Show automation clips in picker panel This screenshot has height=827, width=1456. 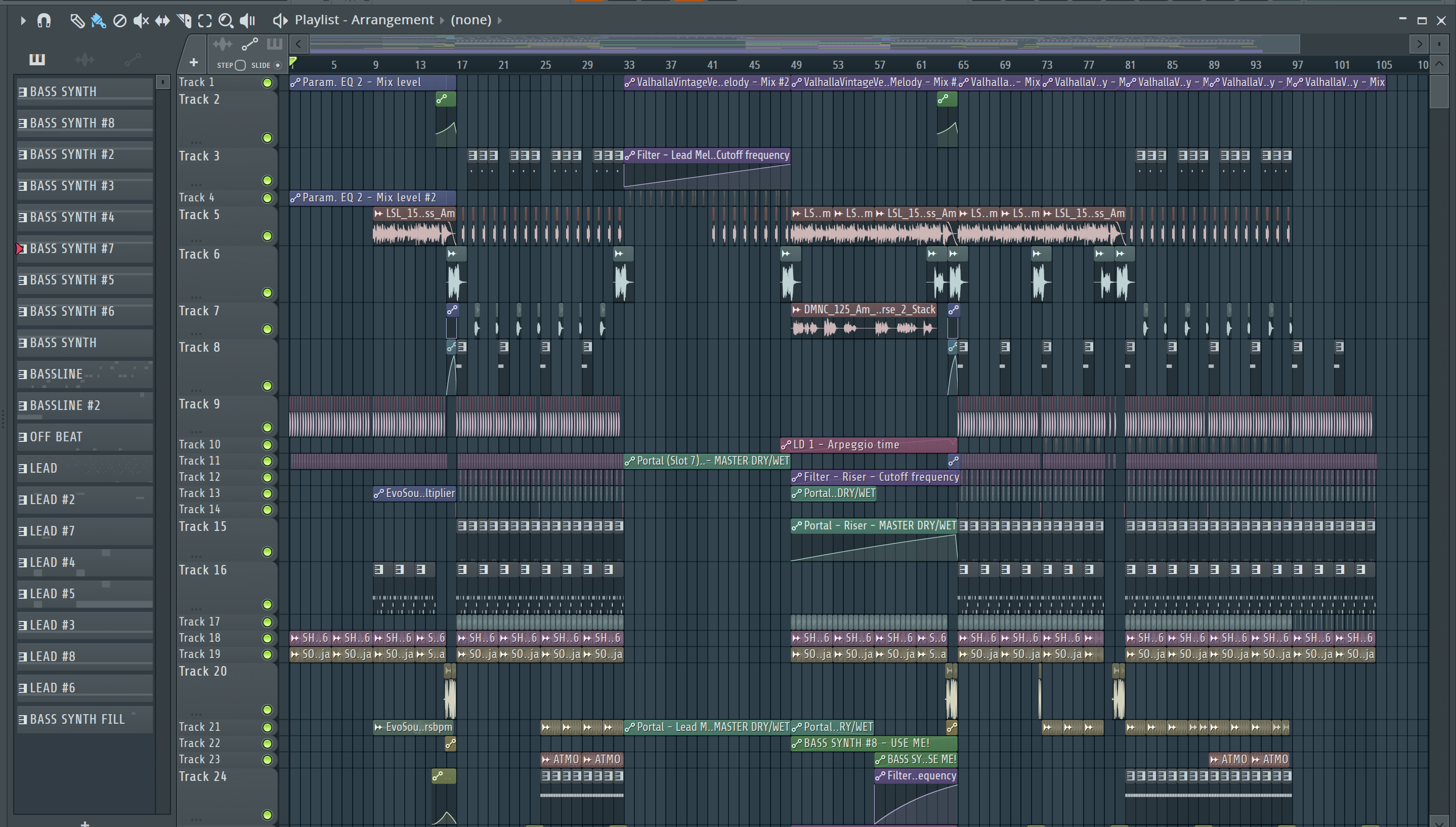click(132, 59)
